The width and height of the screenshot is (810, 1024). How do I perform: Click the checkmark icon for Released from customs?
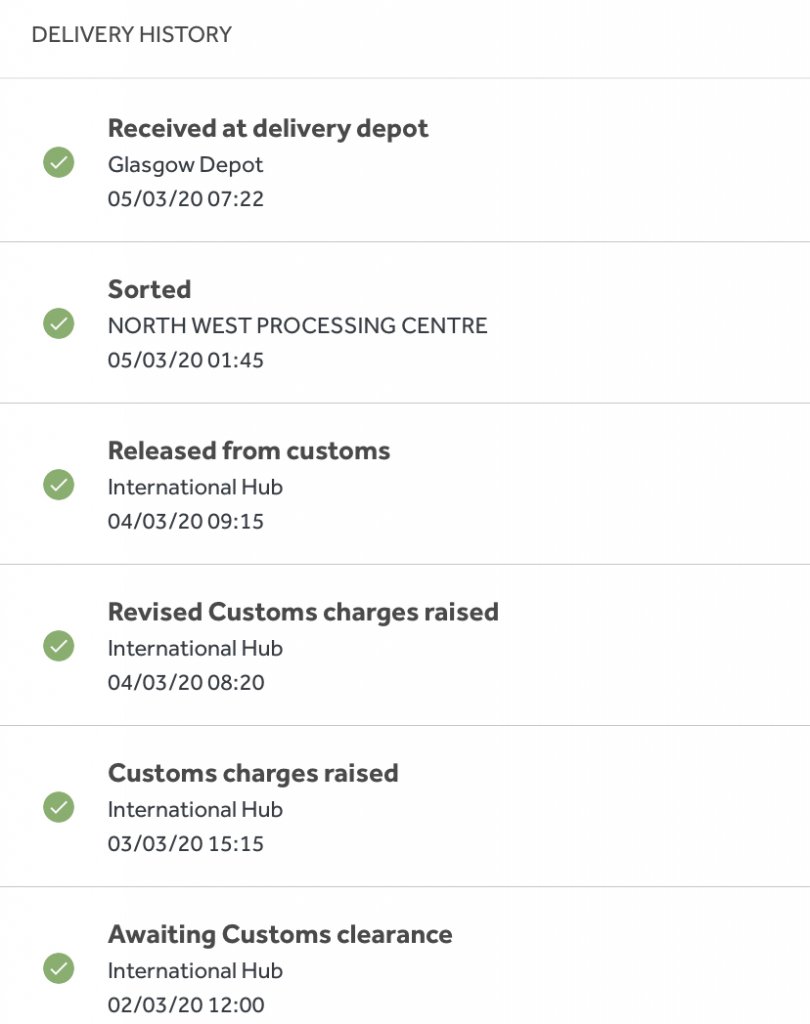[x=59, y=485]
